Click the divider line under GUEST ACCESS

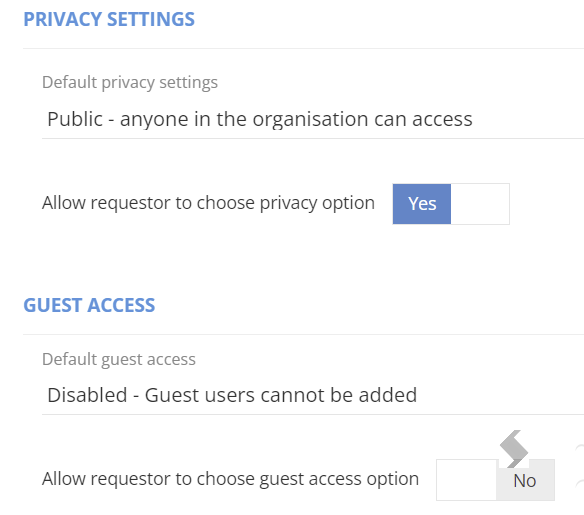click(x=304, y=334)
